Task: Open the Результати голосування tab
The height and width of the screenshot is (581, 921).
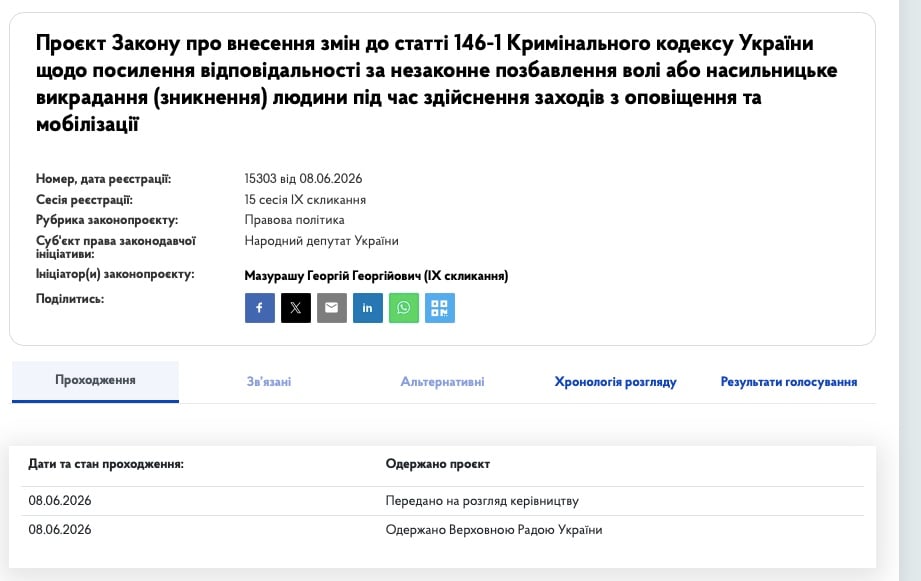Action: point(789,382)
